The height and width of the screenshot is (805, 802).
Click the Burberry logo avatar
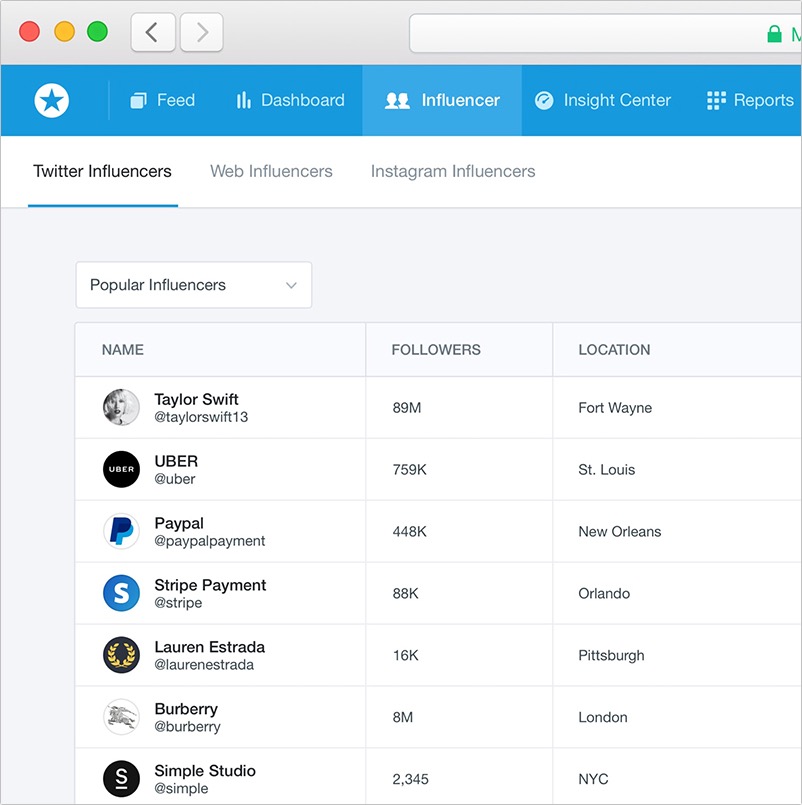point(121,717)
